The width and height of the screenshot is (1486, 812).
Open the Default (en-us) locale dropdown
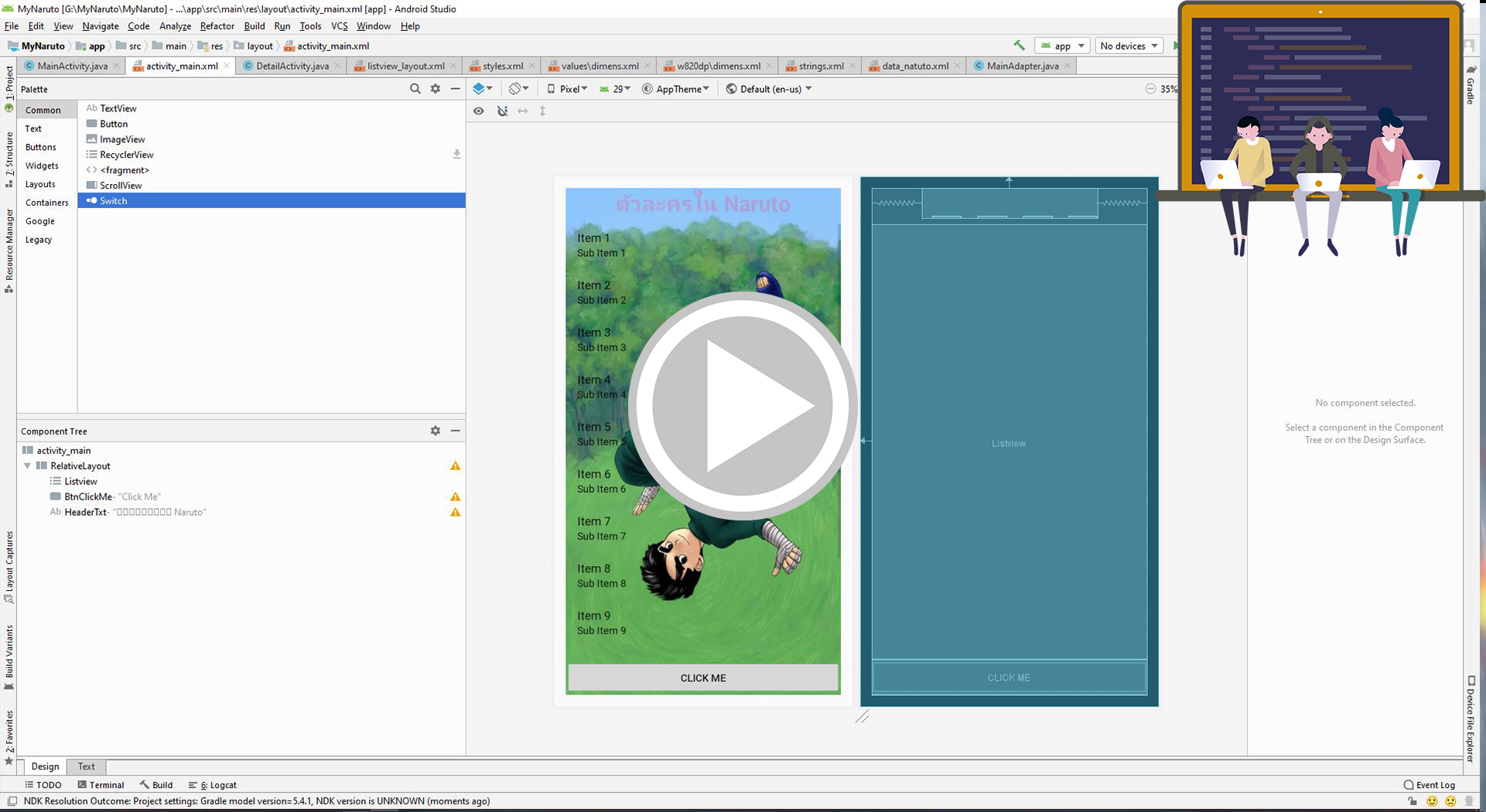(x=769, y=89)
